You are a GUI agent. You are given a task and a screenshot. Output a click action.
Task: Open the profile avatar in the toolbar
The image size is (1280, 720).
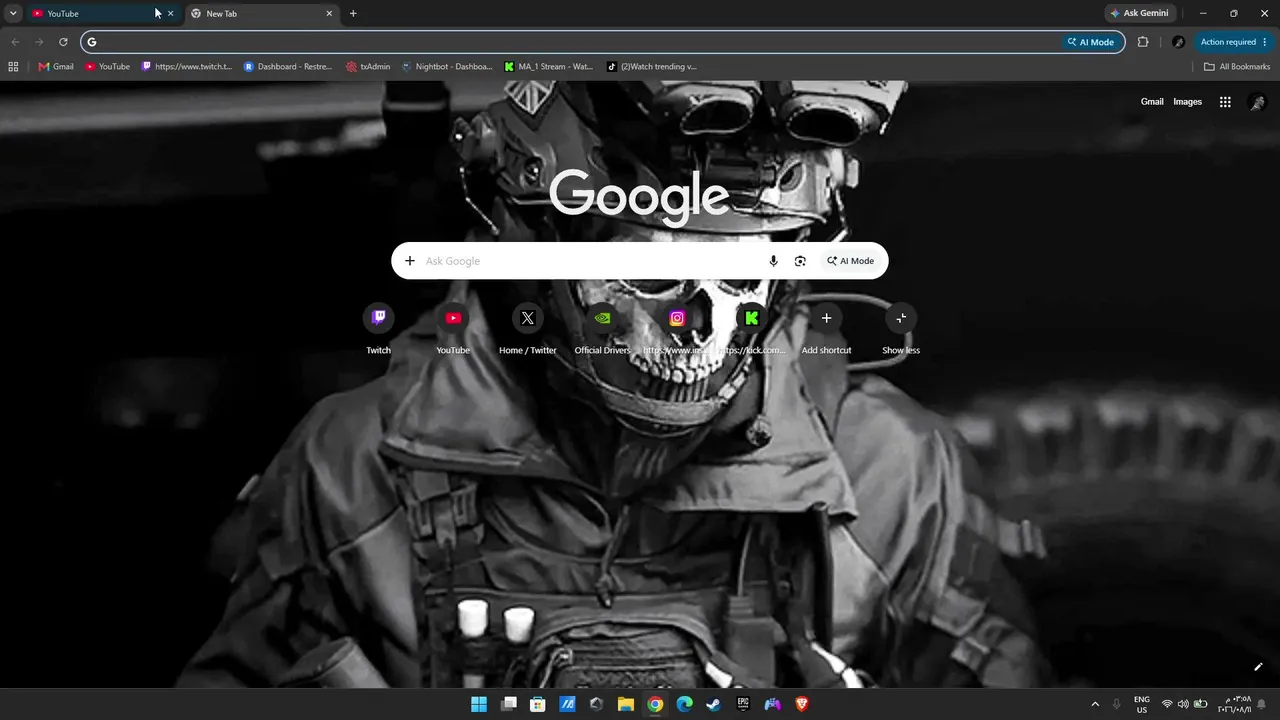pos(1178,42)
